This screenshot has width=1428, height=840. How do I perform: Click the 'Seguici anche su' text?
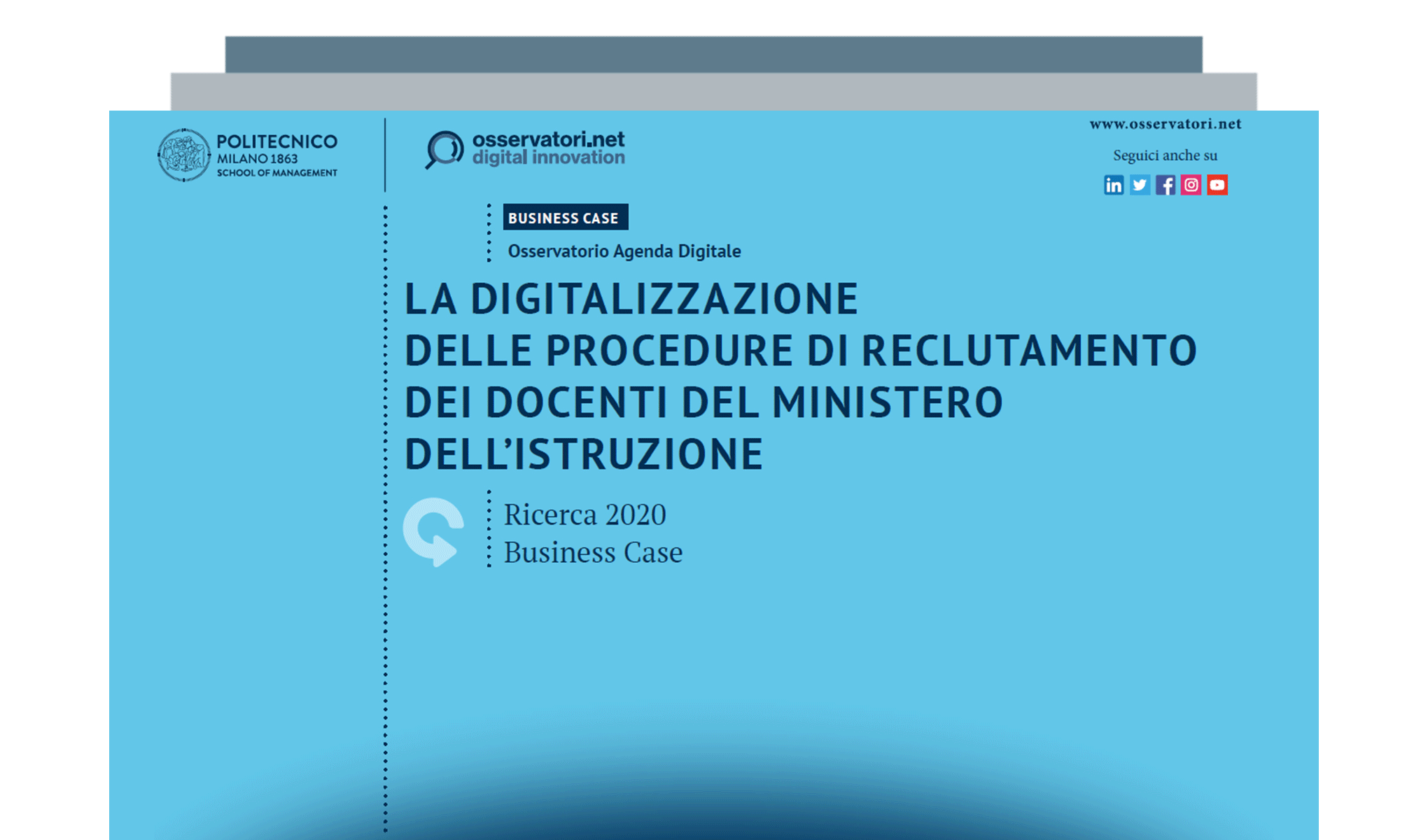1165,155
